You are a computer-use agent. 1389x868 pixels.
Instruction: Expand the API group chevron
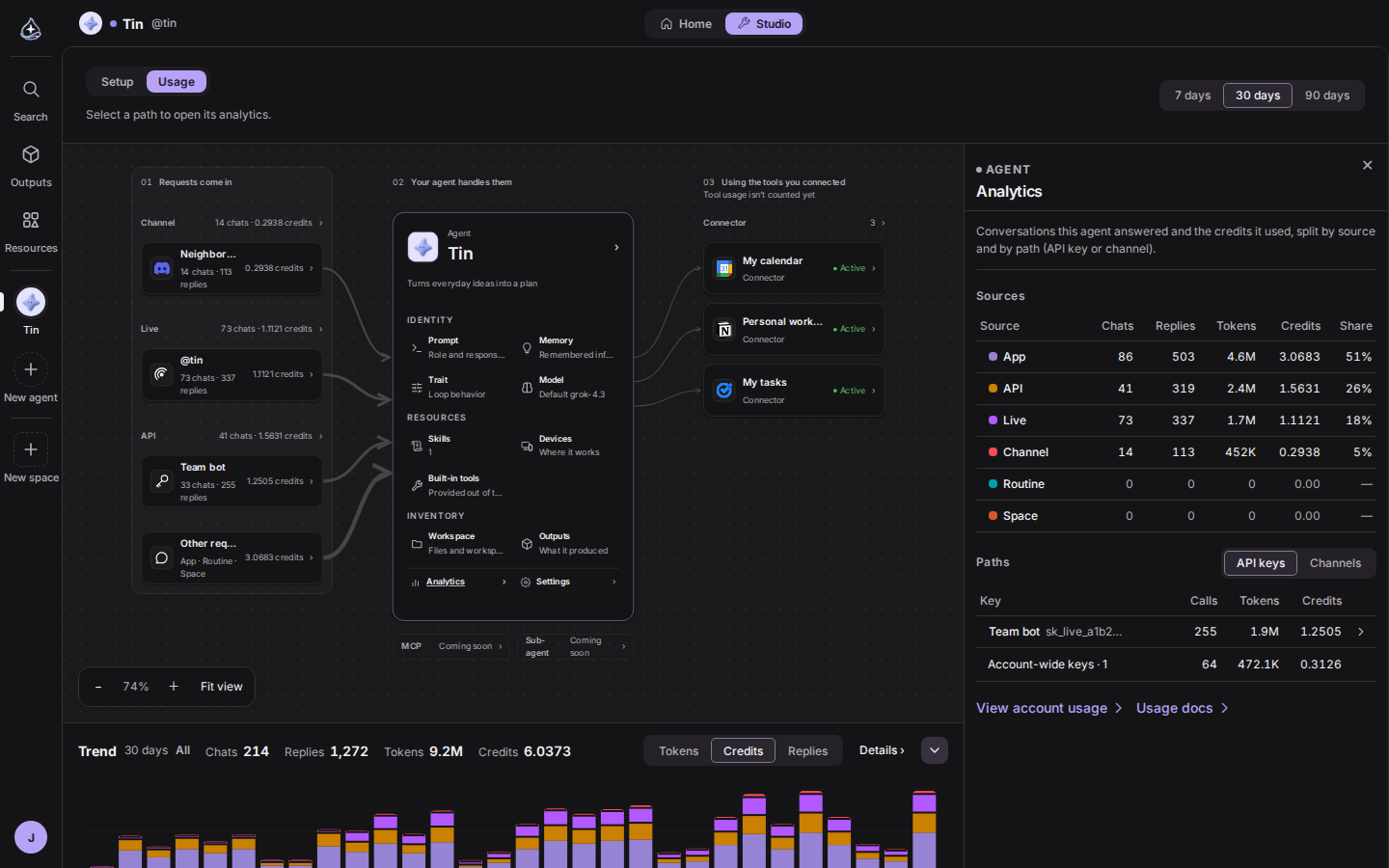[321, 436]
